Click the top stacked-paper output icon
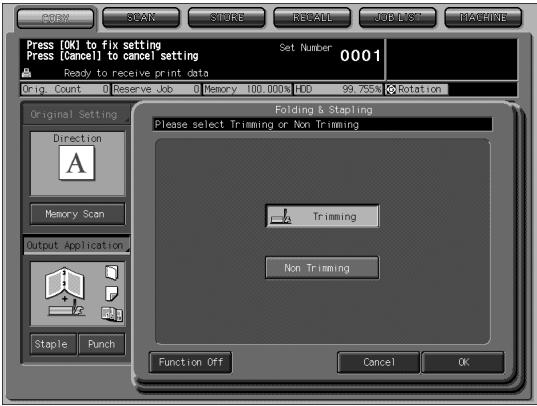 111,272
